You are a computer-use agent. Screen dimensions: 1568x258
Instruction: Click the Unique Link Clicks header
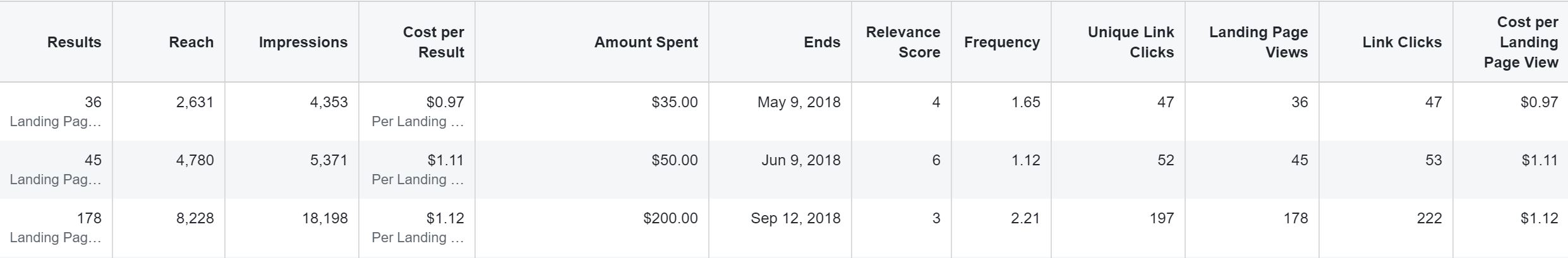click(x=1131, y=42)
